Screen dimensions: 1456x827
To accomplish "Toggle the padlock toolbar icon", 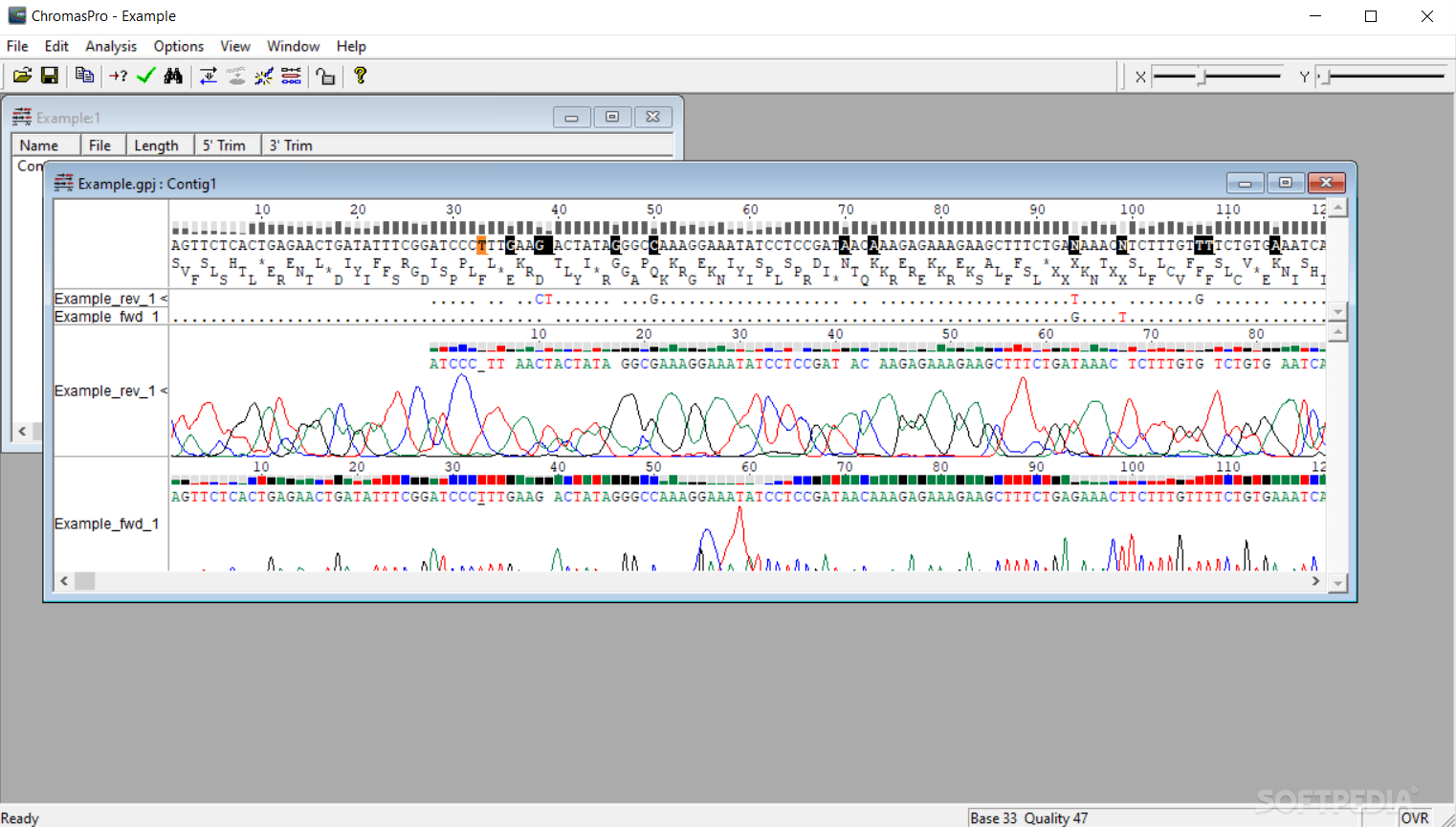I will (326, 76).
